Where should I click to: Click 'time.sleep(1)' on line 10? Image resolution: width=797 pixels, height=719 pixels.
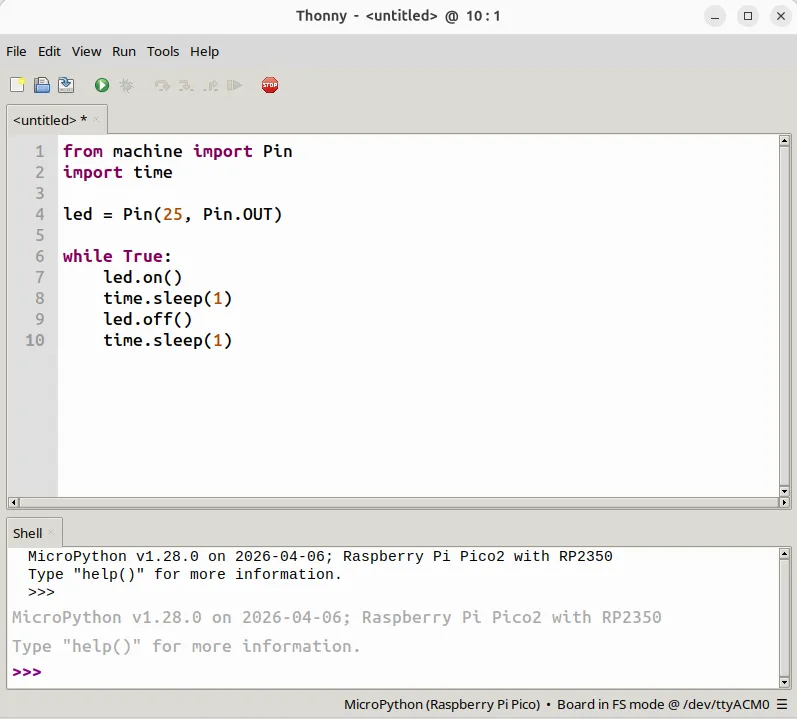(x=168, y=340)
